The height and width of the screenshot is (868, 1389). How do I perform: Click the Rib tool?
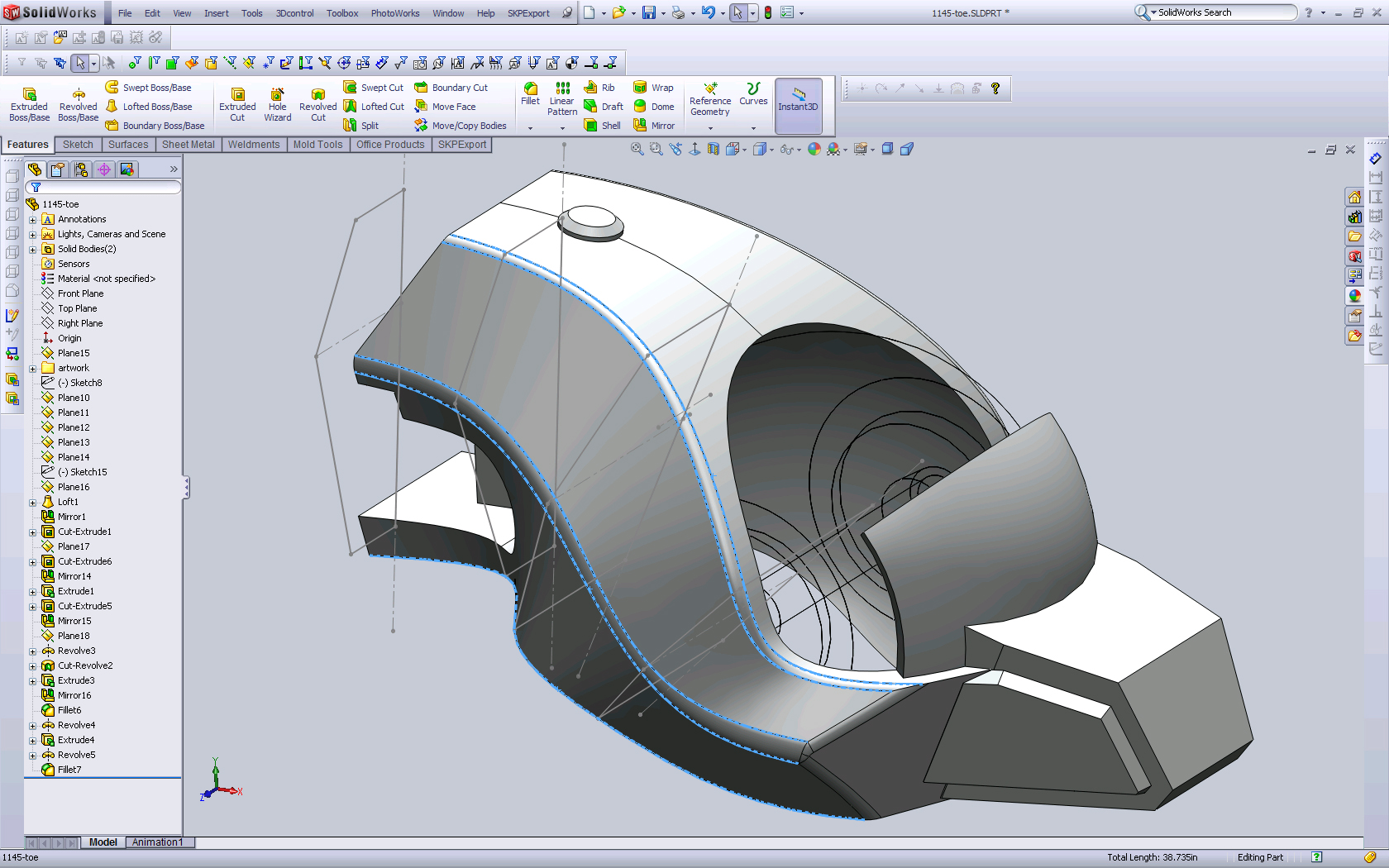click(x=599, y=88)
